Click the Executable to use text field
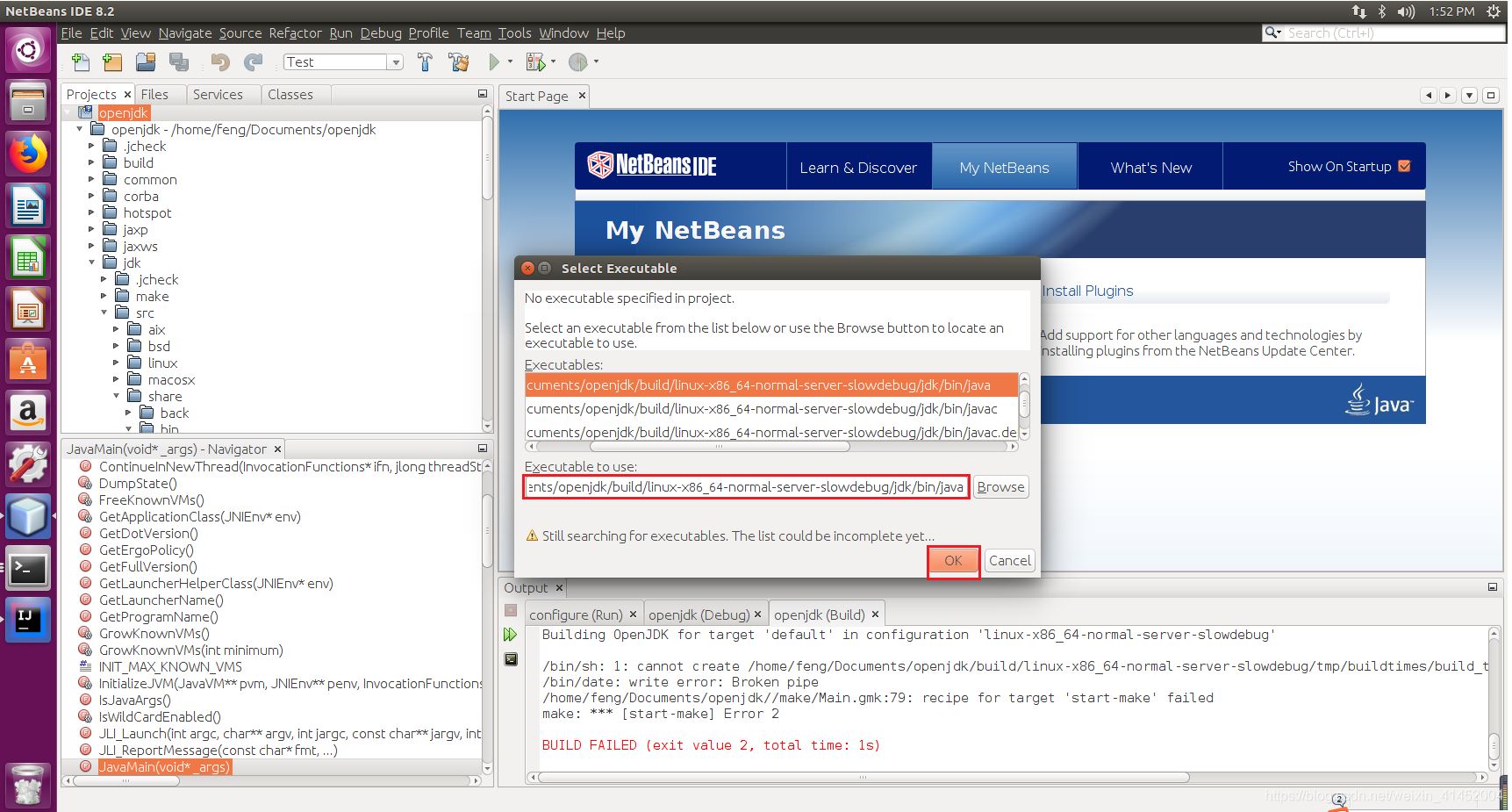The height and width of the screenshot is (812, 1512). point(746,487)
